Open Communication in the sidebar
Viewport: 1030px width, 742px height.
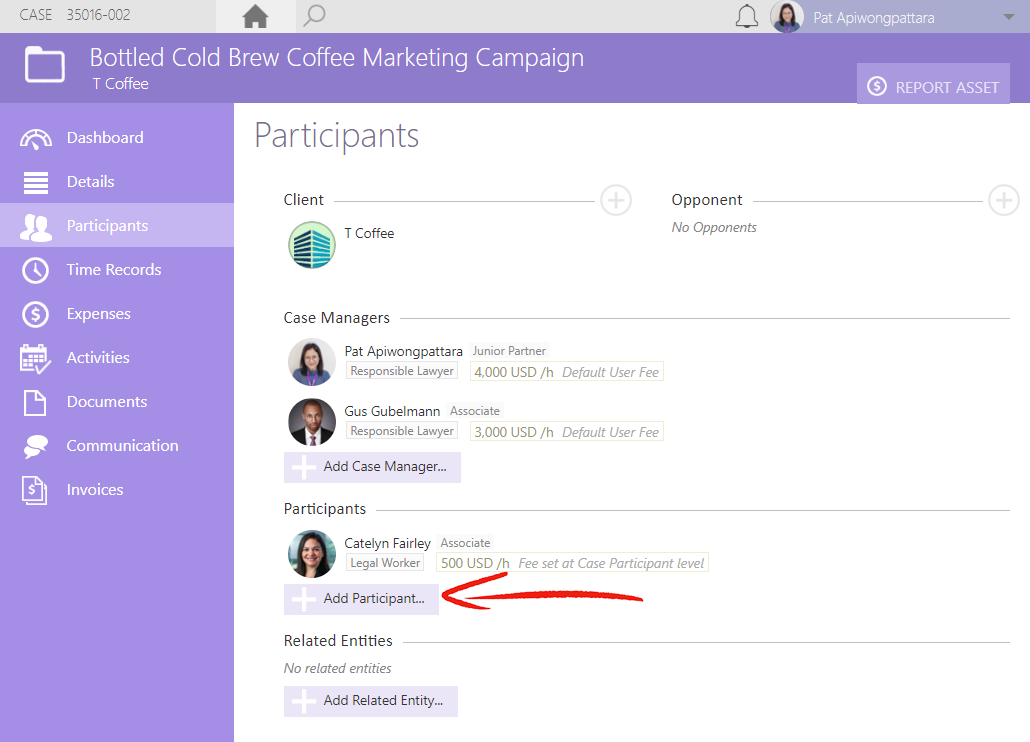coord(117,445)
